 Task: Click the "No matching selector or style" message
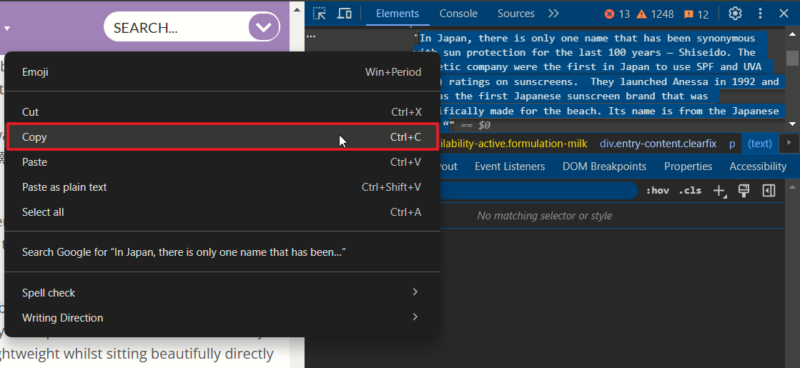[x=544, y=216]
